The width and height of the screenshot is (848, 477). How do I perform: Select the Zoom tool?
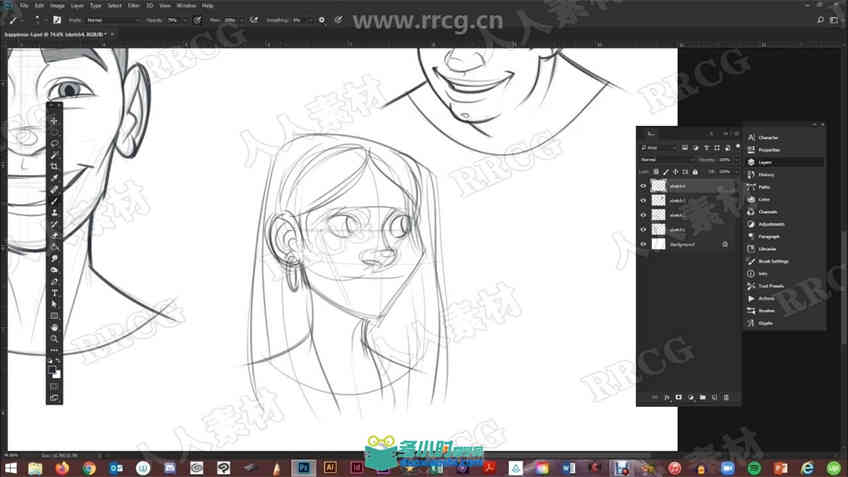(54, 339)
